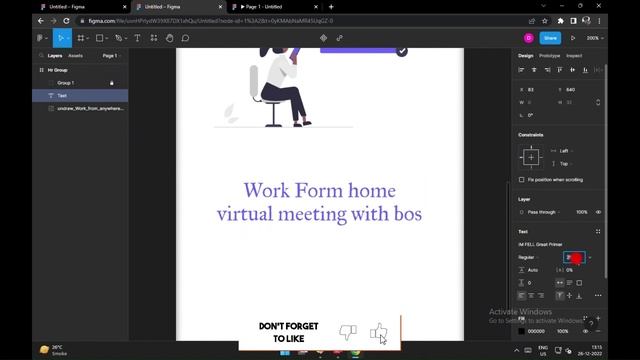Toggle fill visibility eye icon
Image resolution: width=640 pixels, height=360 pixels.
tap(585, 331)
